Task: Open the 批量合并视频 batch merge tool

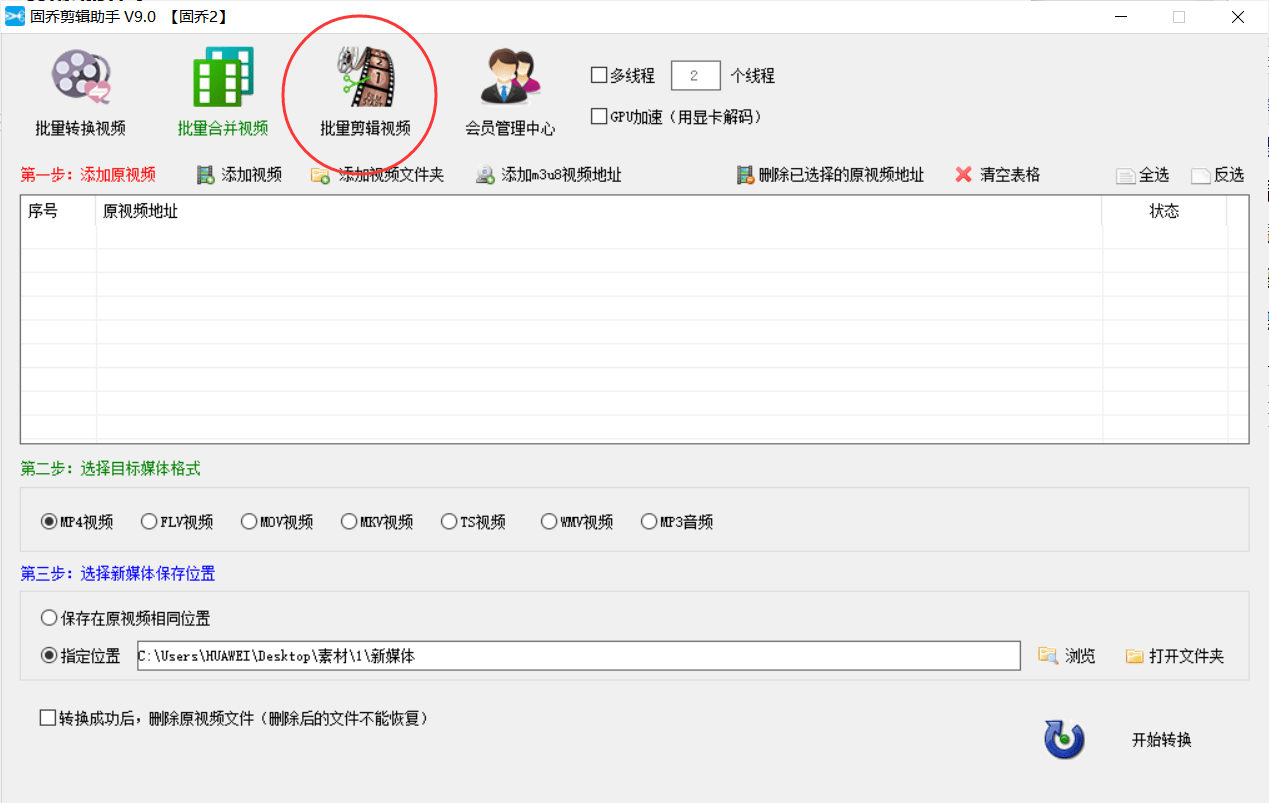Action: click(222, 90)
